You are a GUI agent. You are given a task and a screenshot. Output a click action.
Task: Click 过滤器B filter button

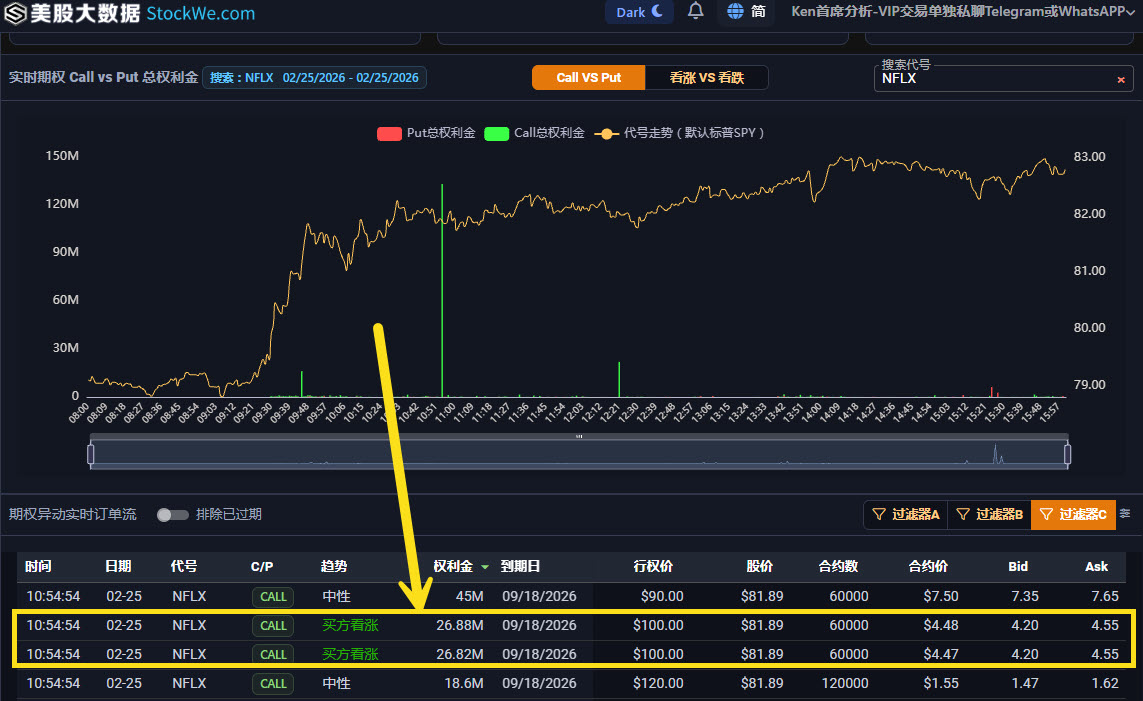point(989,514)
